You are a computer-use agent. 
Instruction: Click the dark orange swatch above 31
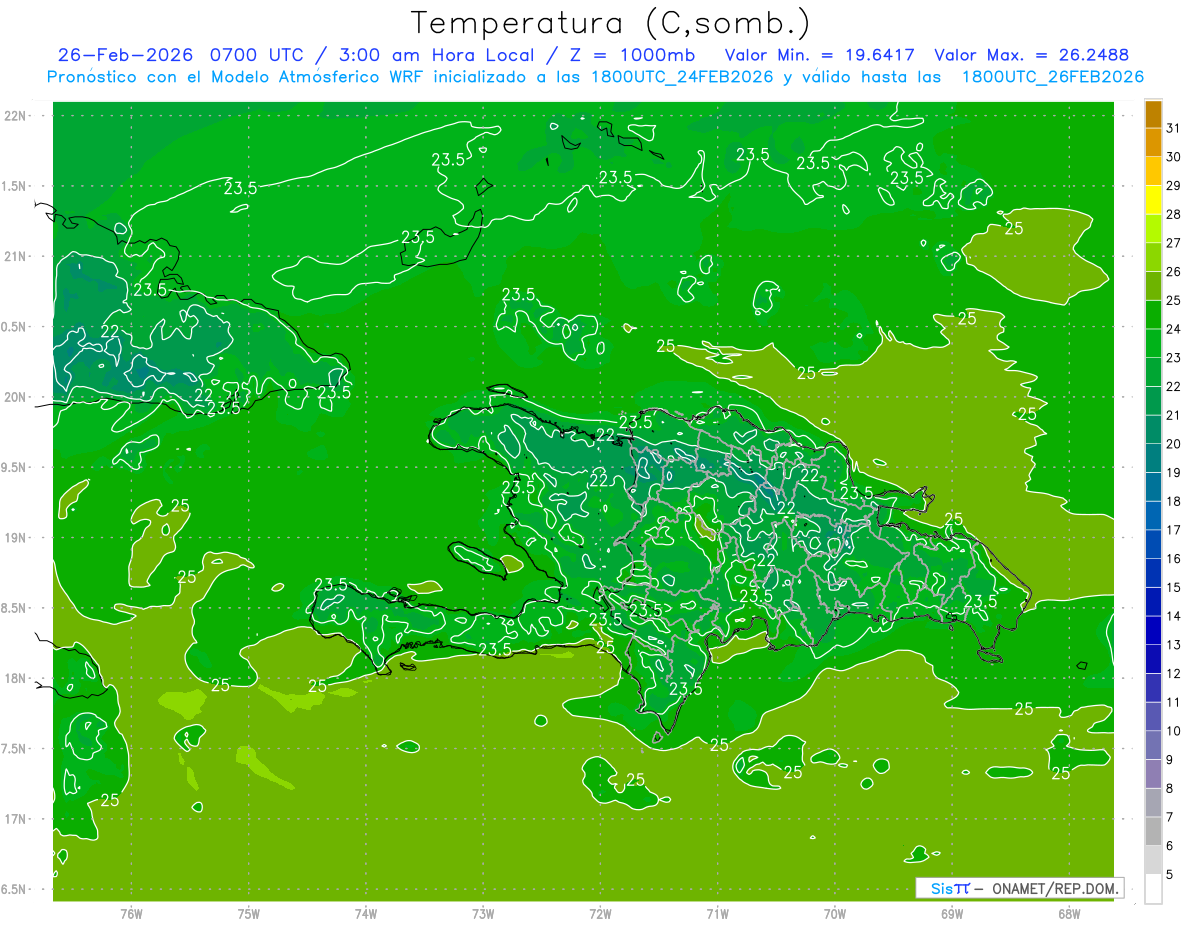click(1153, 115)
